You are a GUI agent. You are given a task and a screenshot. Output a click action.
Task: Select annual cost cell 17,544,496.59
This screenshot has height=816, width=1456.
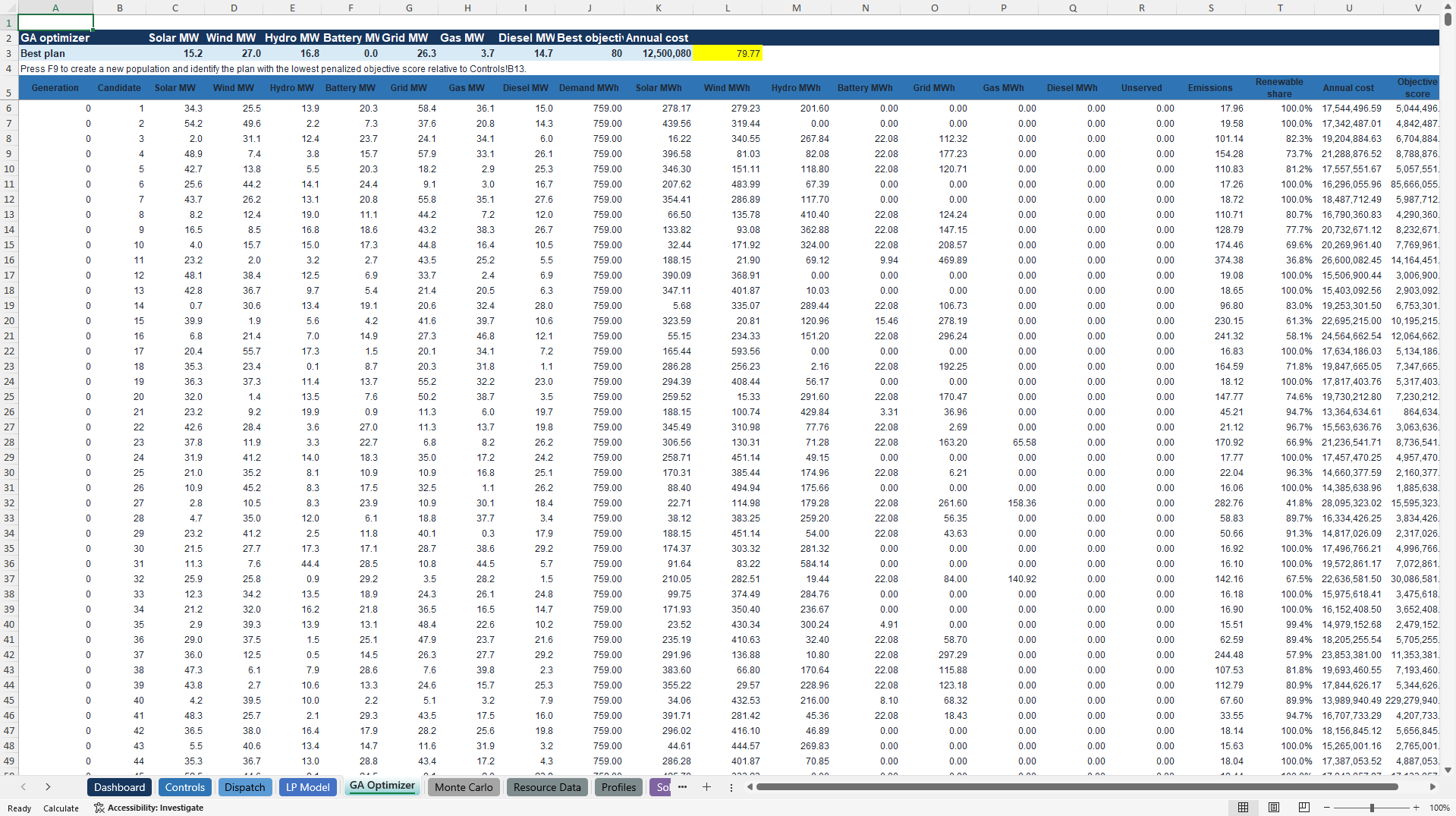pyautogui.click(x=1349, y=109)
